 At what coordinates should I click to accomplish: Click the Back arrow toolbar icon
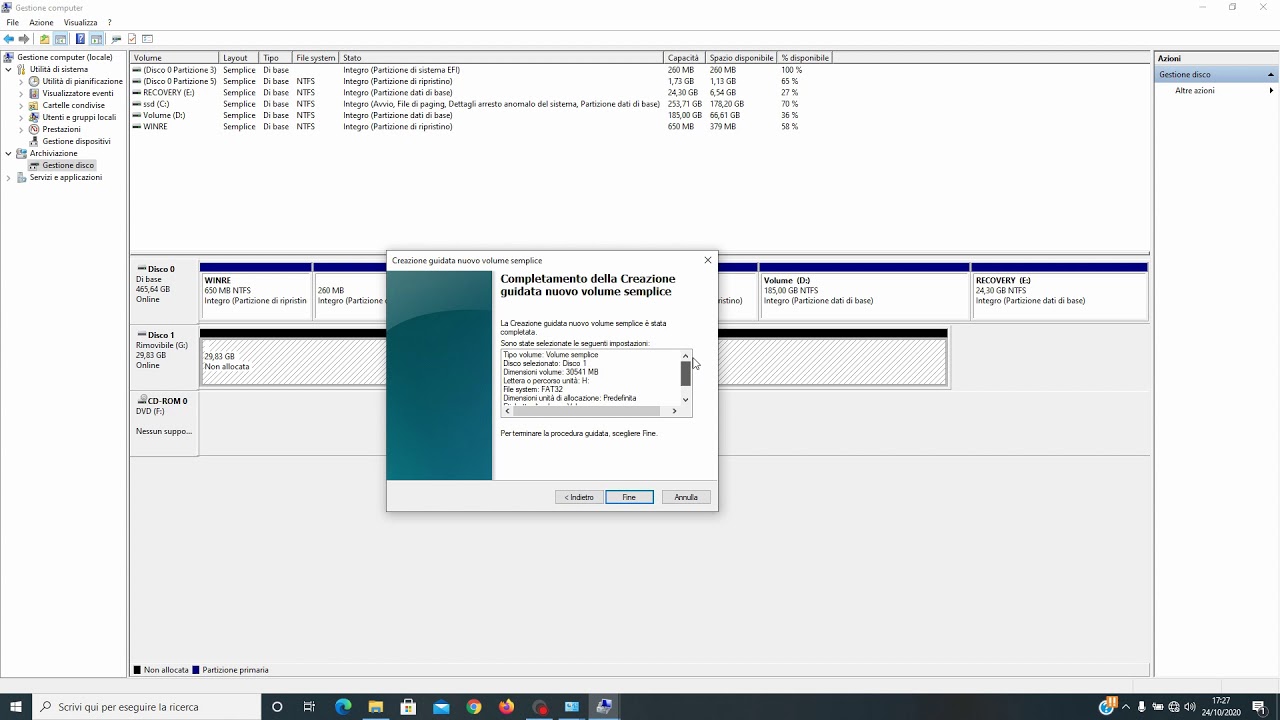click(9, 39)
